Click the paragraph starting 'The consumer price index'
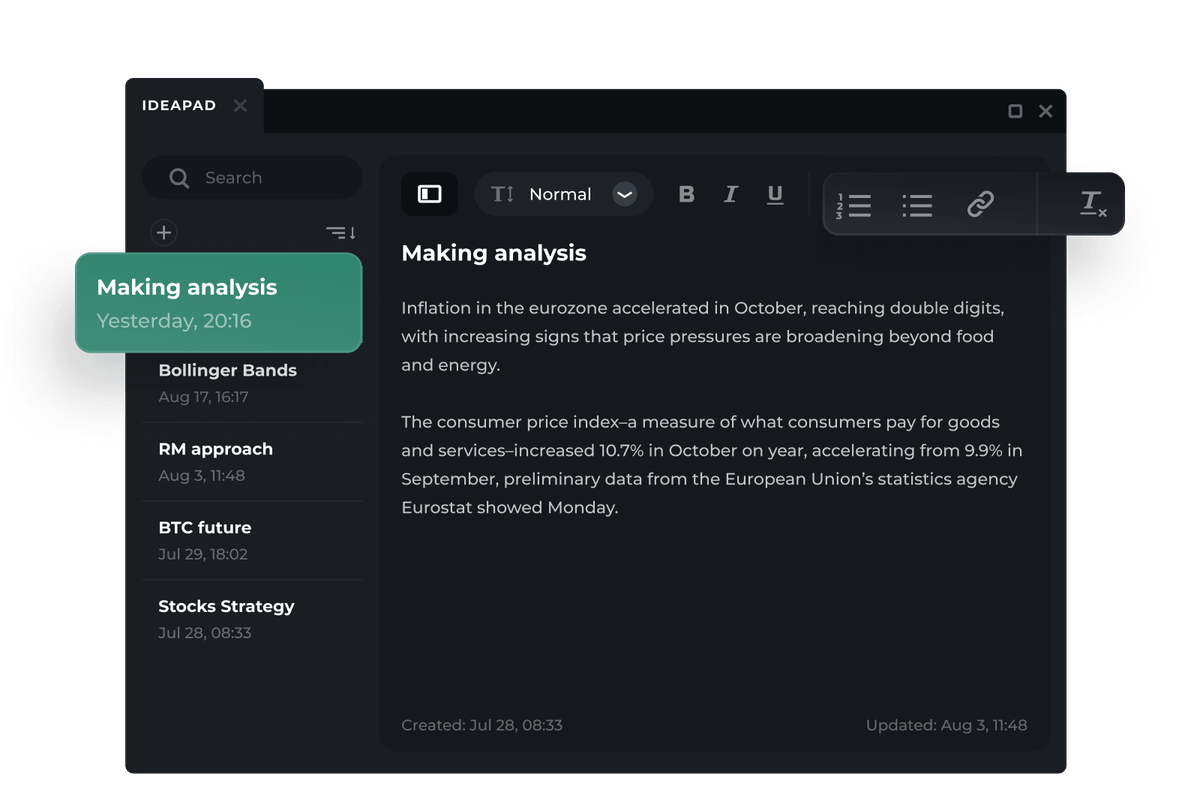Screen dimensions: 1200x810 coord(712,465)
